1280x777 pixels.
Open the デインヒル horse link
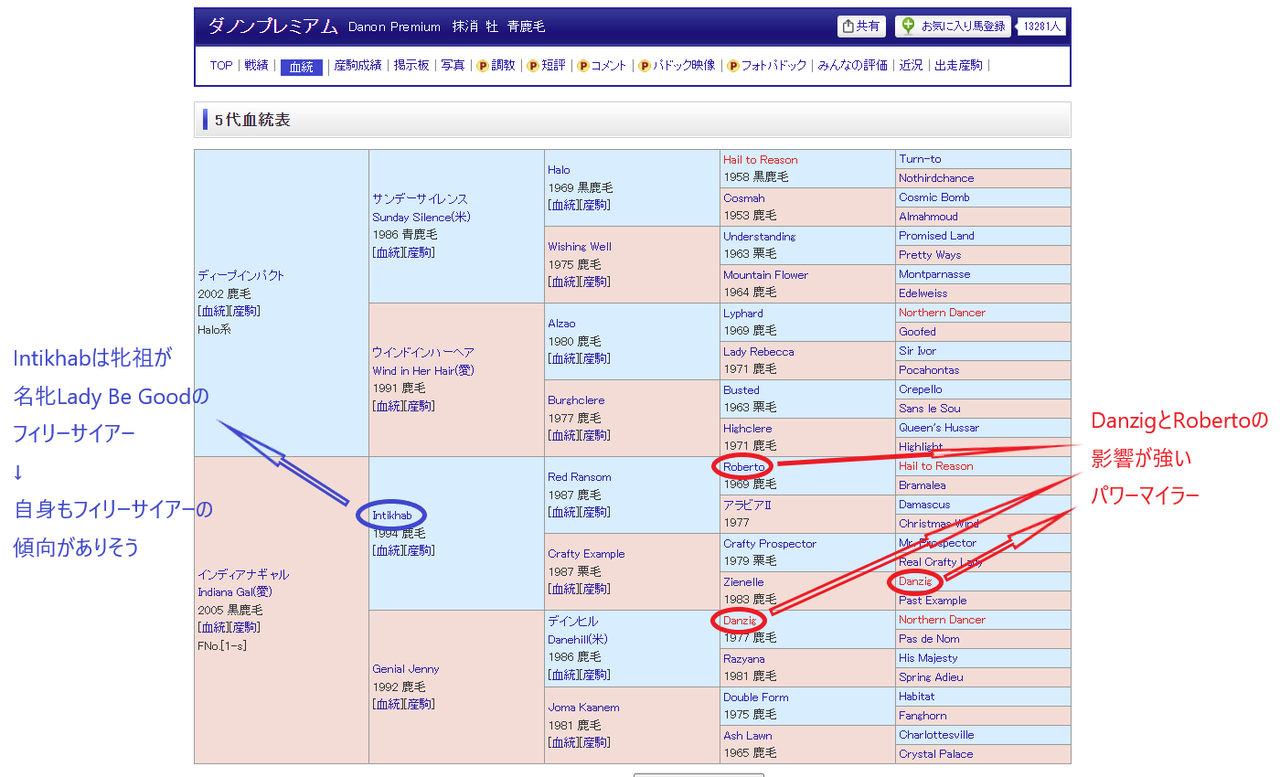(x=573, y=622)
